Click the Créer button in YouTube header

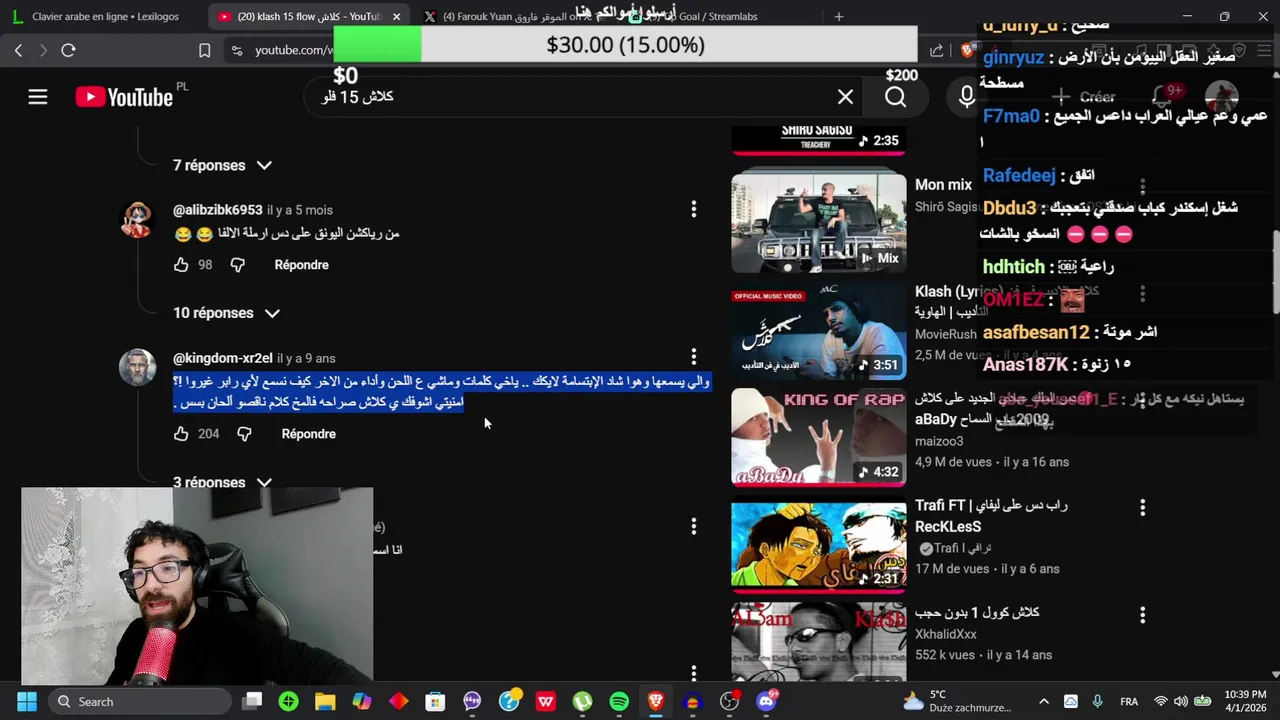click(1083, 97)
